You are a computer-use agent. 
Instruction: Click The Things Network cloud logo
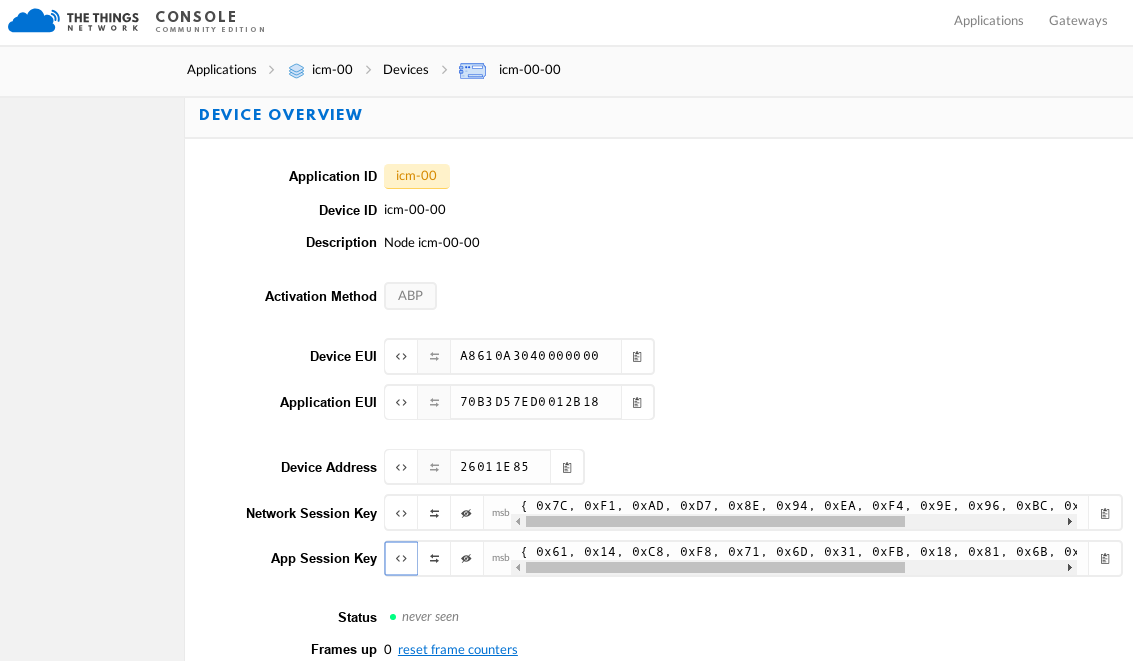[33, 20]
